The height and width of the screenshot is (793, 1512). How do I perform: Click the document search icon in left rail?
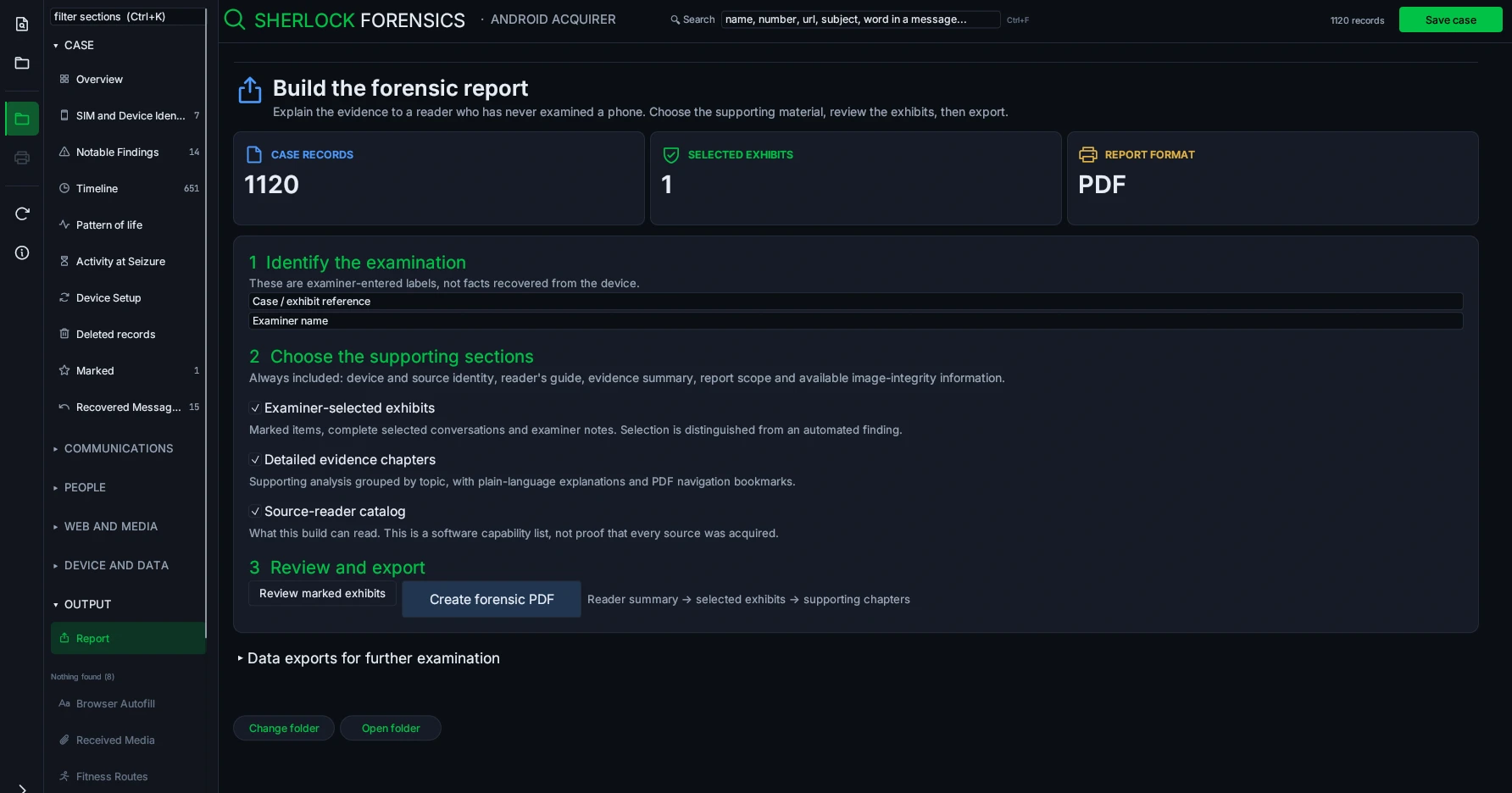tap(22, 24)
